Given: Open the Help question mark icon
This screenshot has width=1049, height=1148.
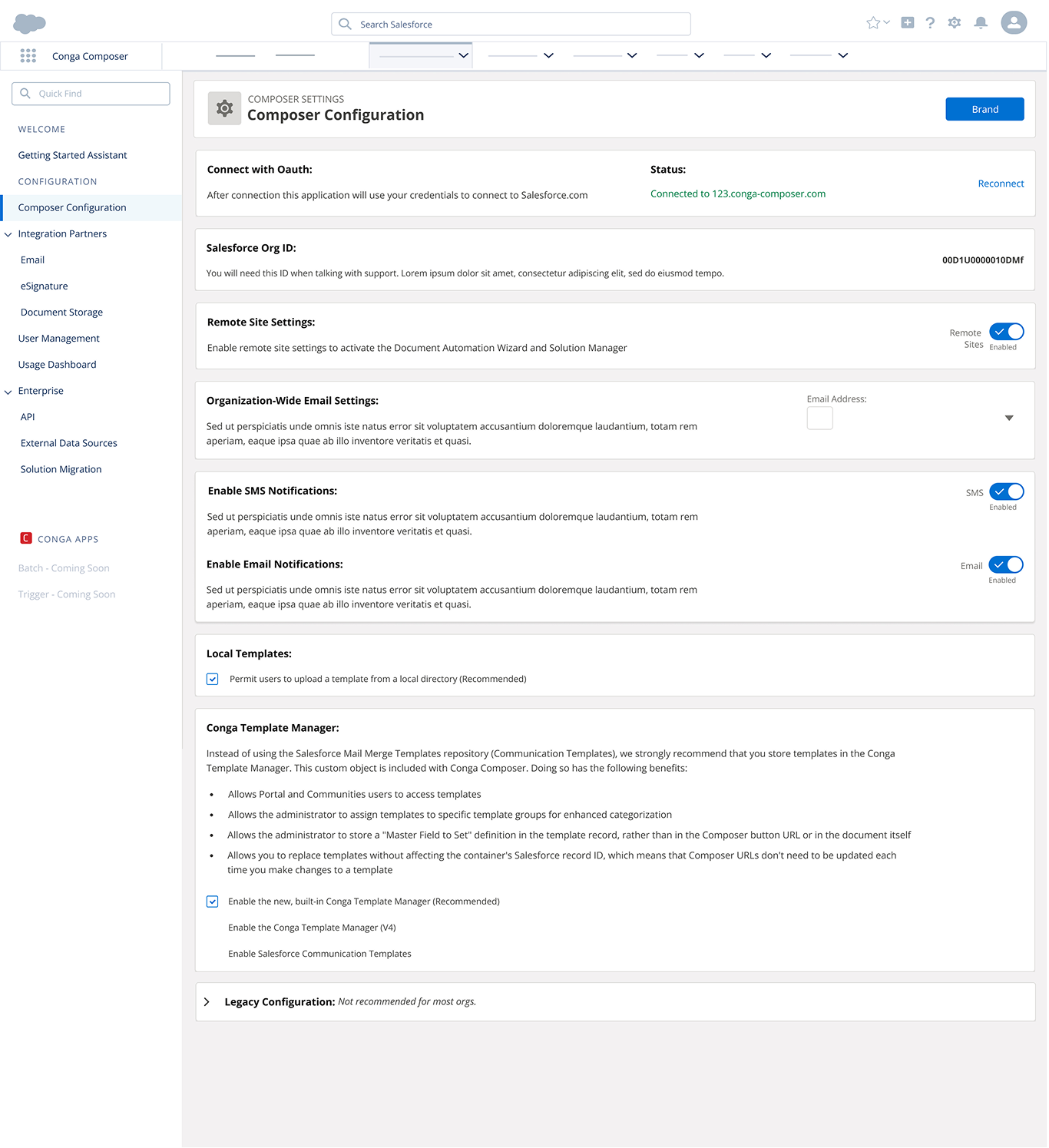Looking at the screenshot, I should pos(930,22).
